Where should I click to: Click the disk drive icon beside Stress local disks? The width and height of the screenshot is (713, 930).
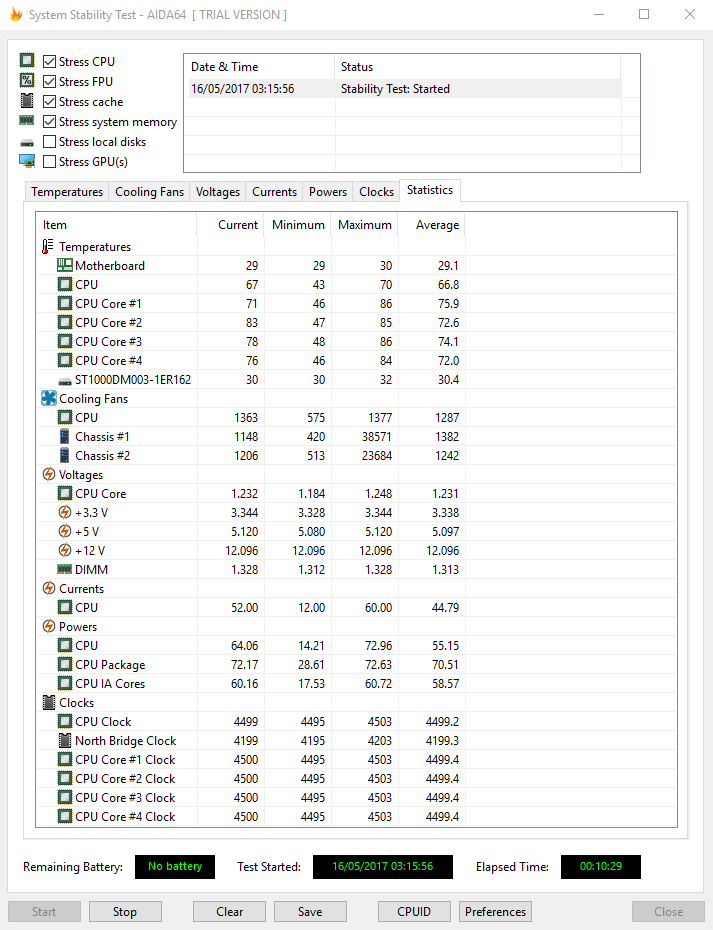(x=27, y=143)
